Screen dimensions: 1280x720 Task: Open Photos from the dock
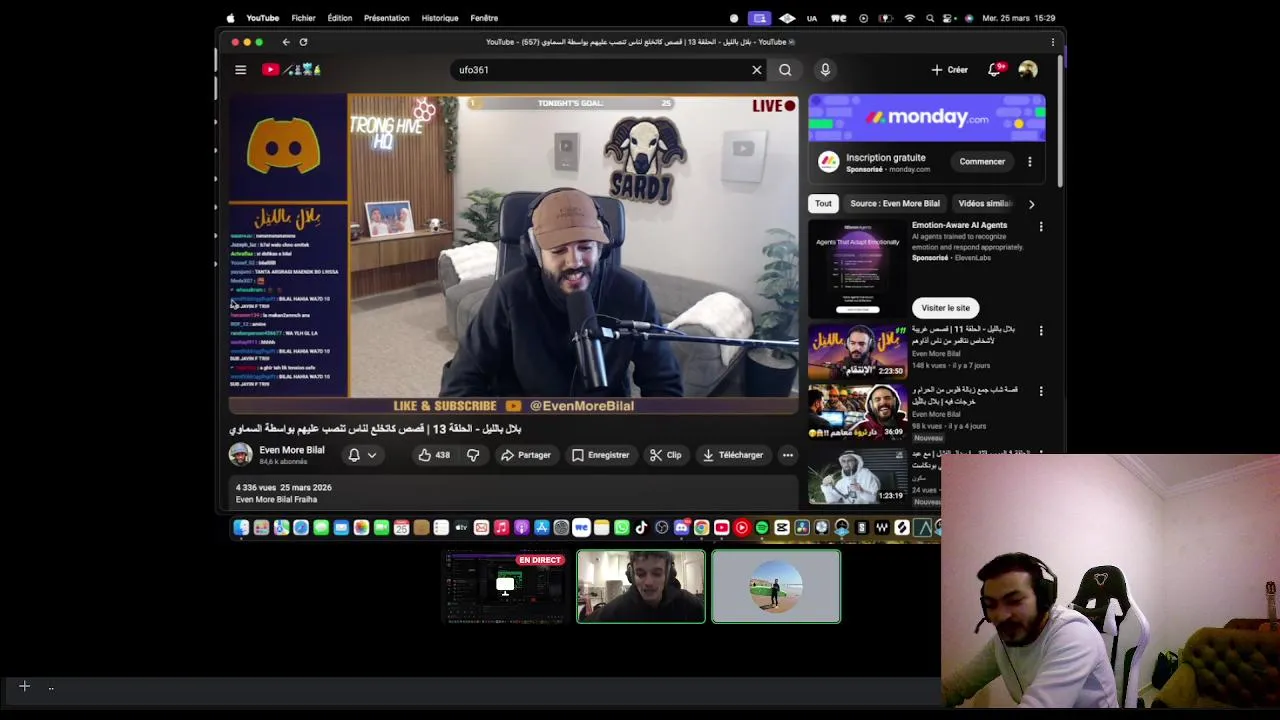click(x=361, y=528)
